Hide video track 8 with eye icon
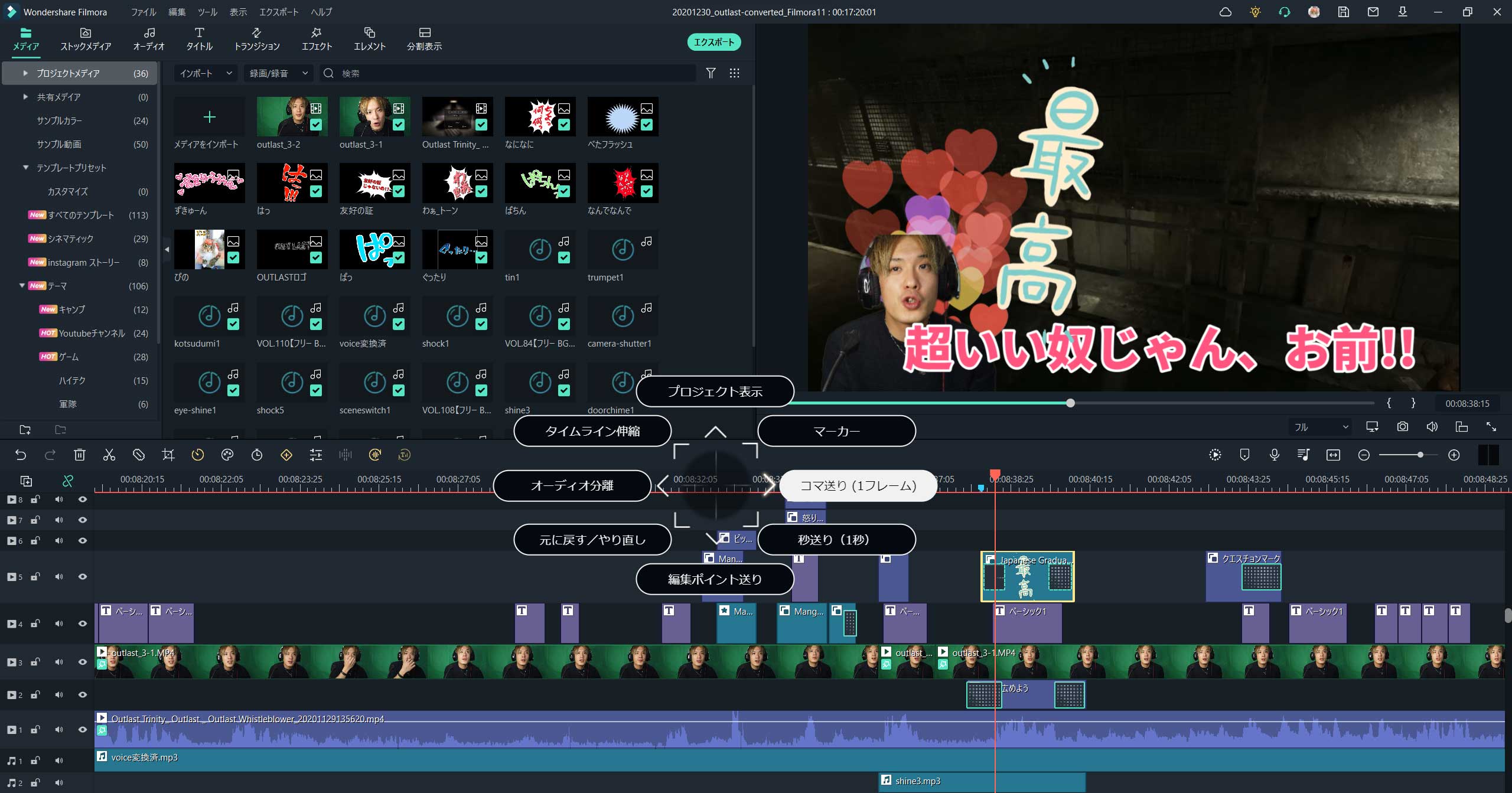This screenshot has height=793, width=1512. (x=83, y=500)
